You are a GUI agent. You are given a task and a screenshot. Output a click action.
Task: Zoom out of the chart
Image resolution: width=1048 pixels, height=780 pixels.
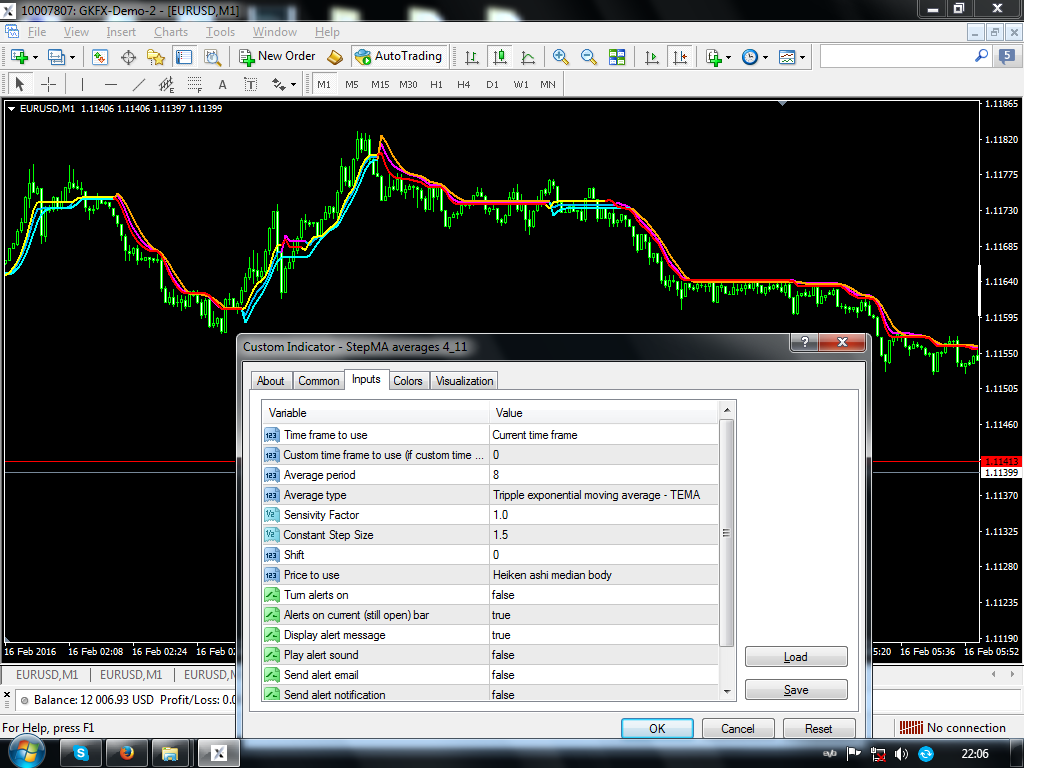(x=588, y=57)
